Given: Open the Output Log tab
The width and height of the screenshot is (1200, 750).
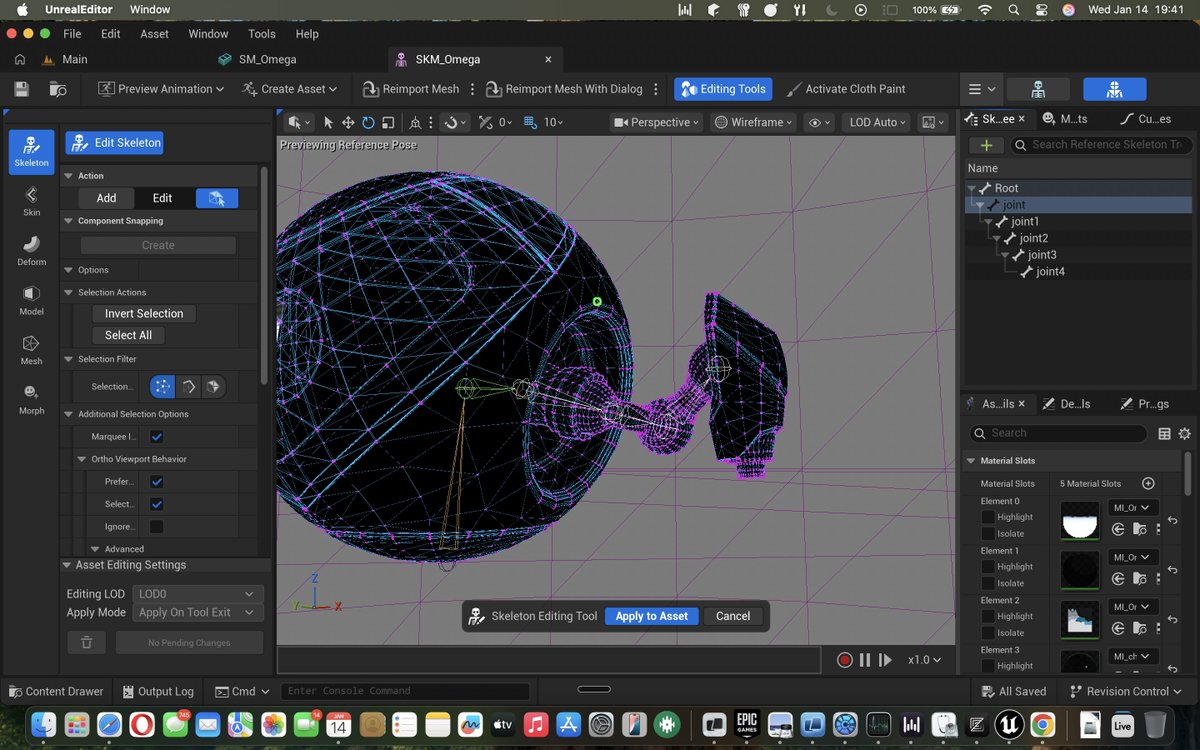Looking at the screenshot, I should (159, 691).
